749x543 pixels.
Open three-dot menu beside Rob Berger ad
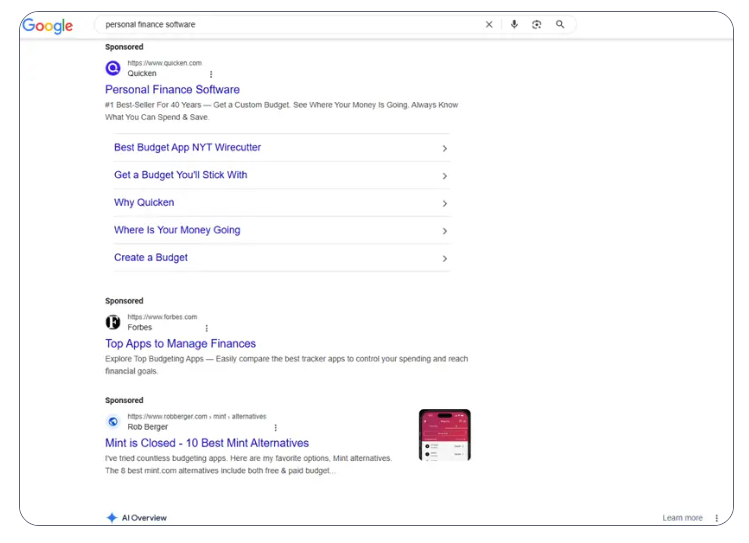click(x=275, y=427)
